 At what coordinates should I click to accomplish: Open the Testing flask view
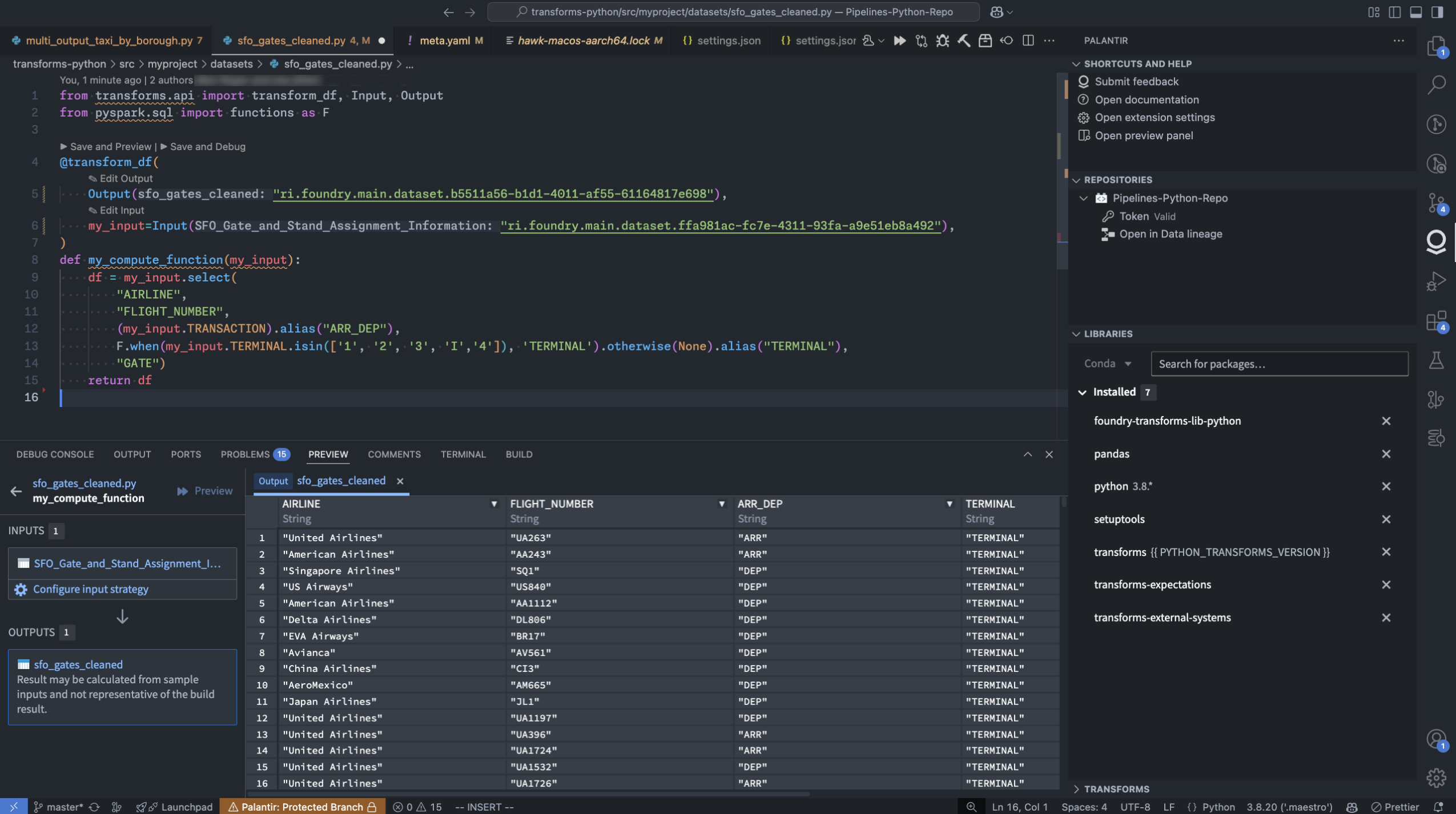pyautogui.click(x=1436, y=360)
